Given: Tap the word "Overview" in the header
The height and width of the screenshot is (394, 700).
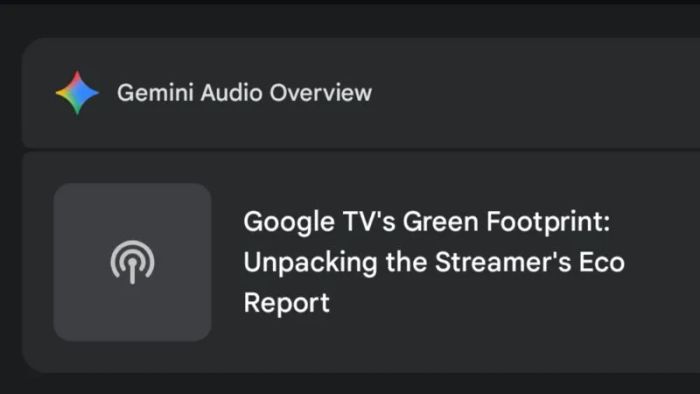Looking at the screenshot, I should coord(321,93).
